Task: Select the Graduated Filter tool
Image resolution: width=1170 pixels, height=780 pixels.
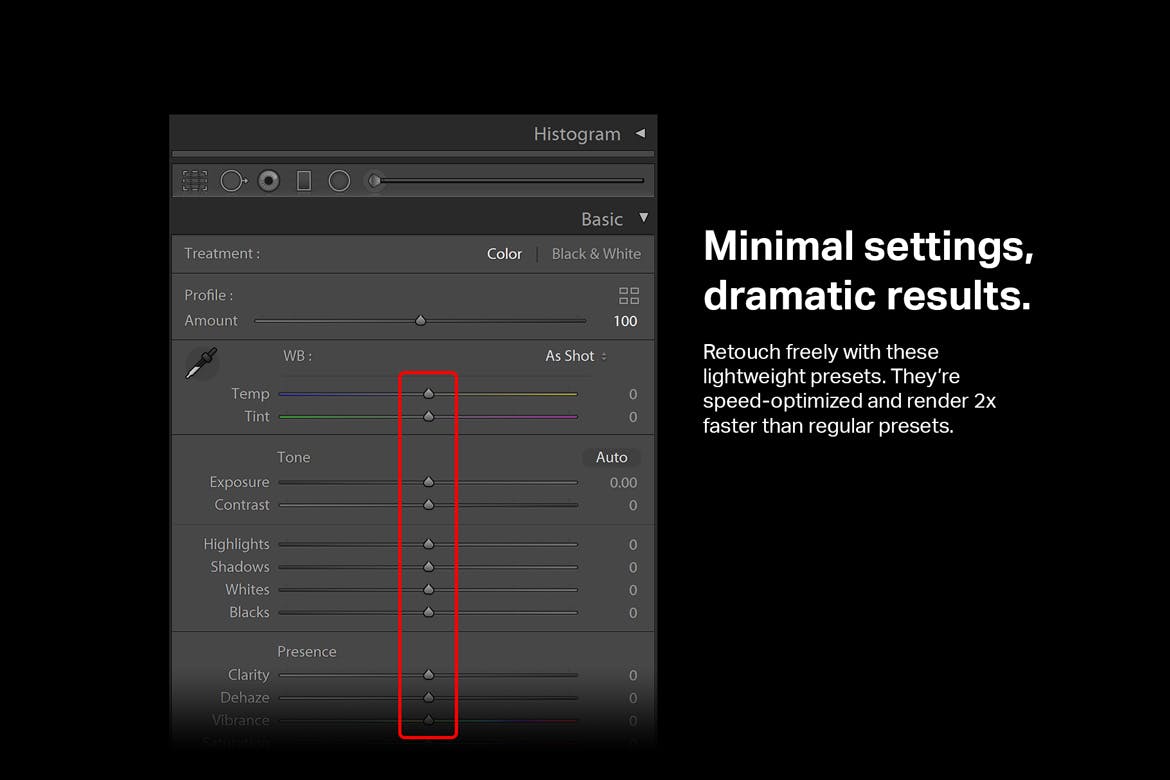Action: pos(304,181)
